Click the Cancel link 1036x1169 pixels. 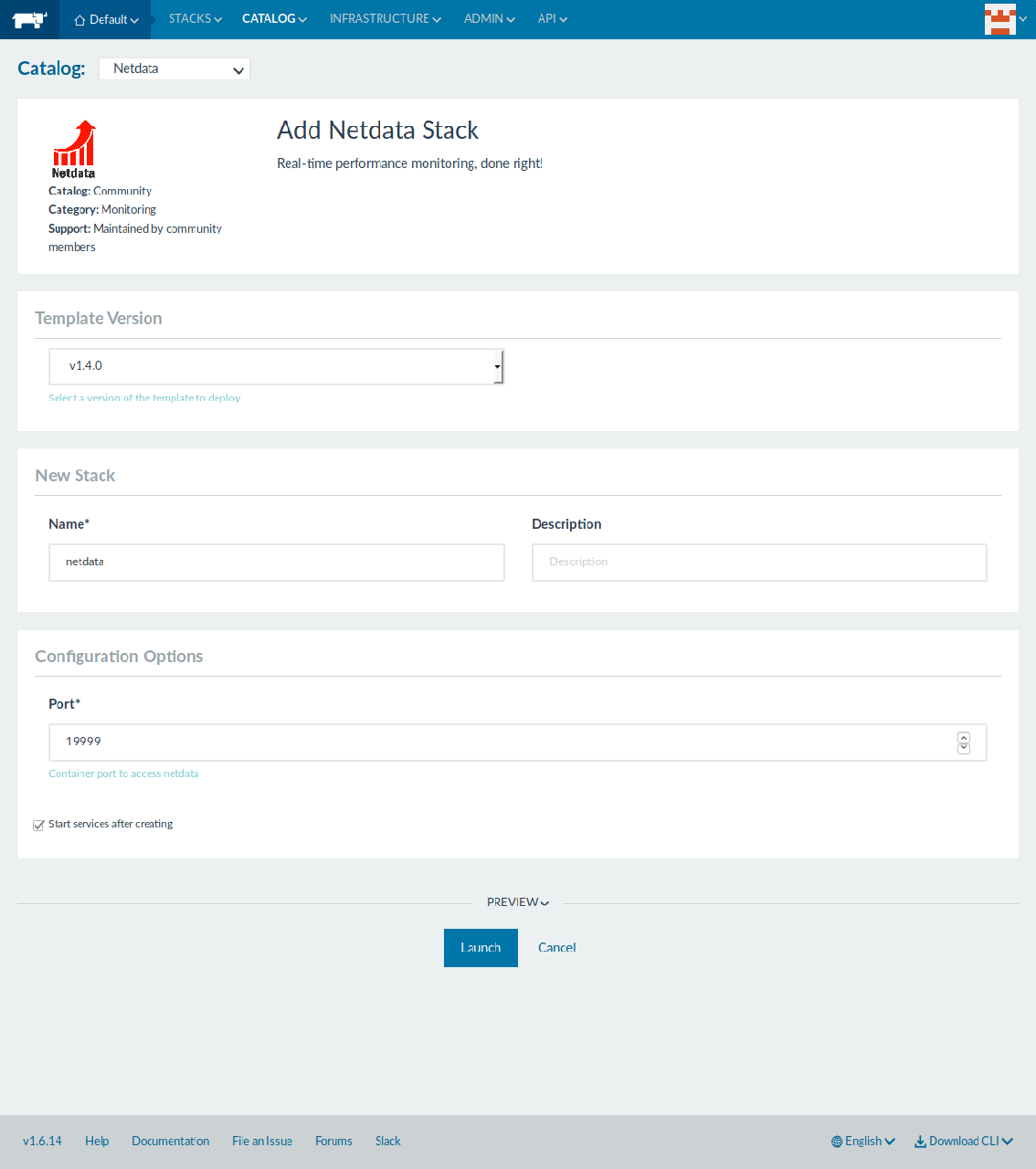coord(556,948)
